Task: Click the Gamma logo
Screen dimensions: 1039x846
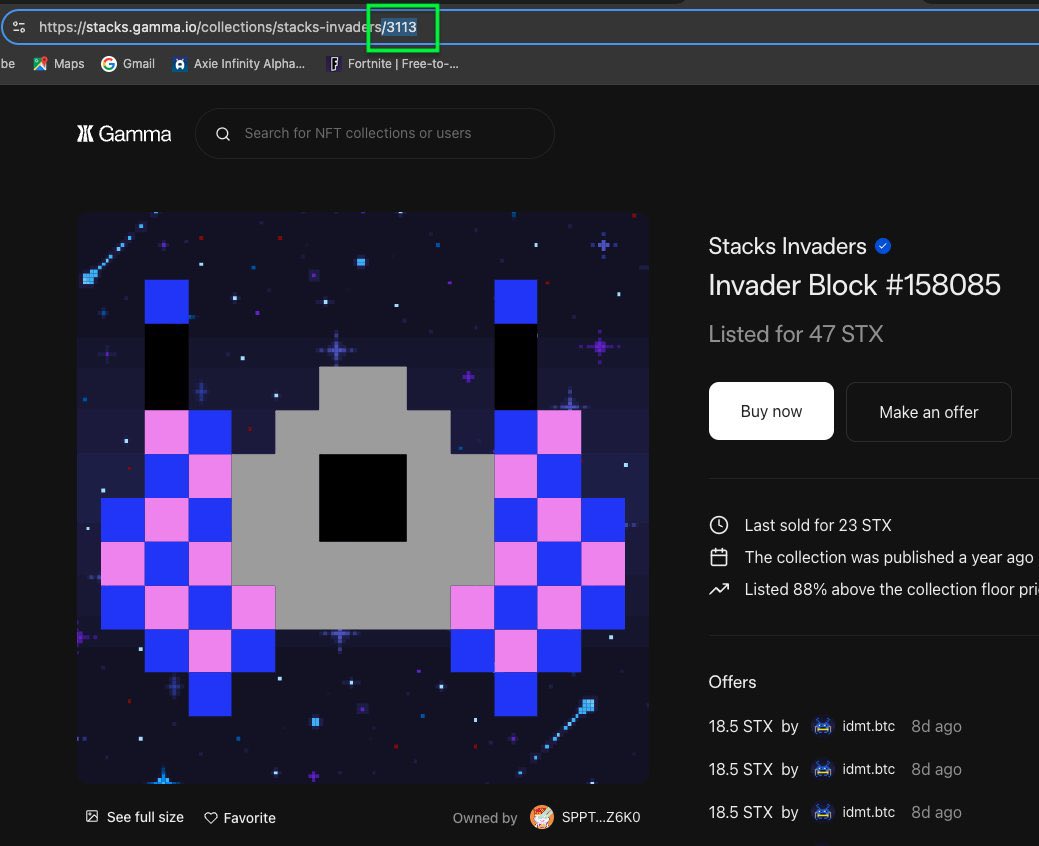Action: click(124, 134)
